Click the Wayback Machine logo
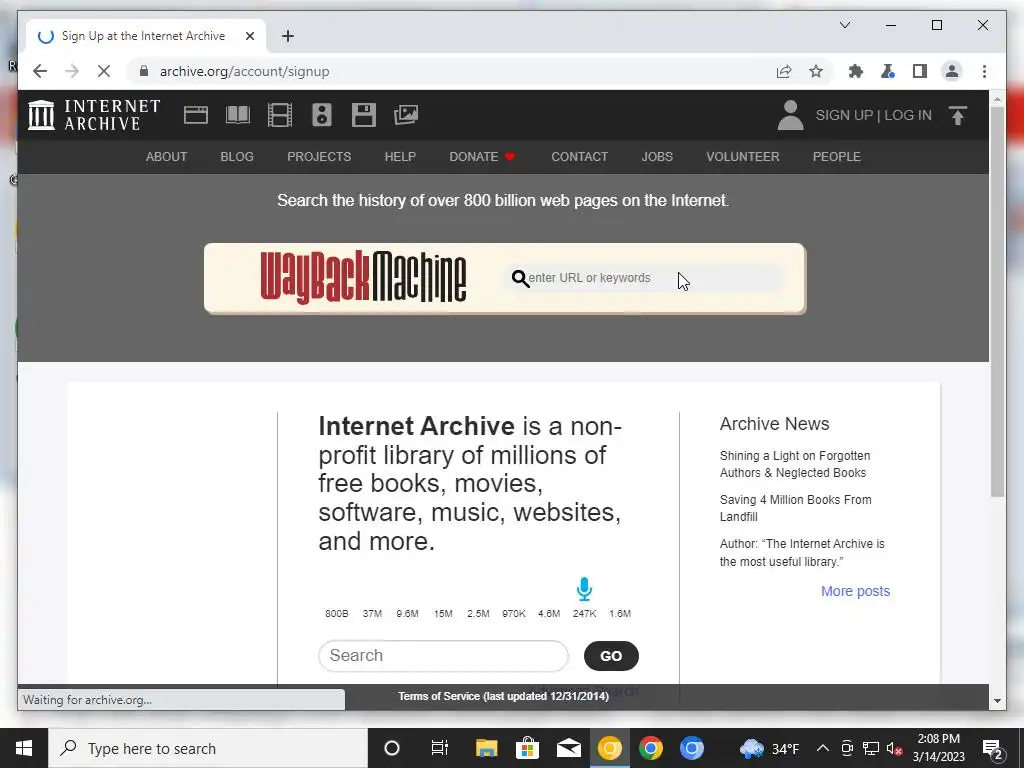1024x768 pixels. [x=363, y=278]
